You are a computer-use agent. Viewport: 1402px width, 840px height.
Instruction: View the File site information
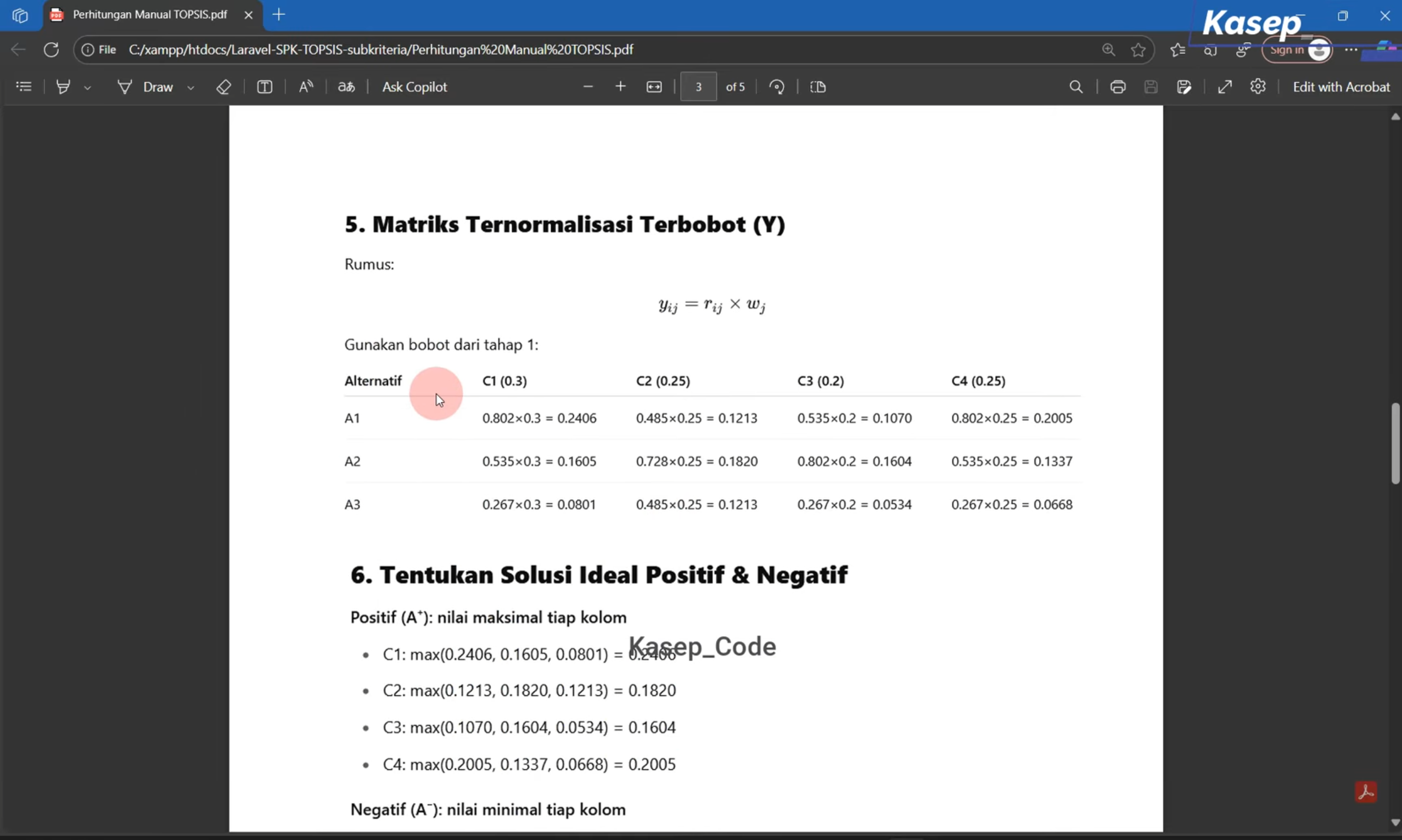click(x=99, y=50)
